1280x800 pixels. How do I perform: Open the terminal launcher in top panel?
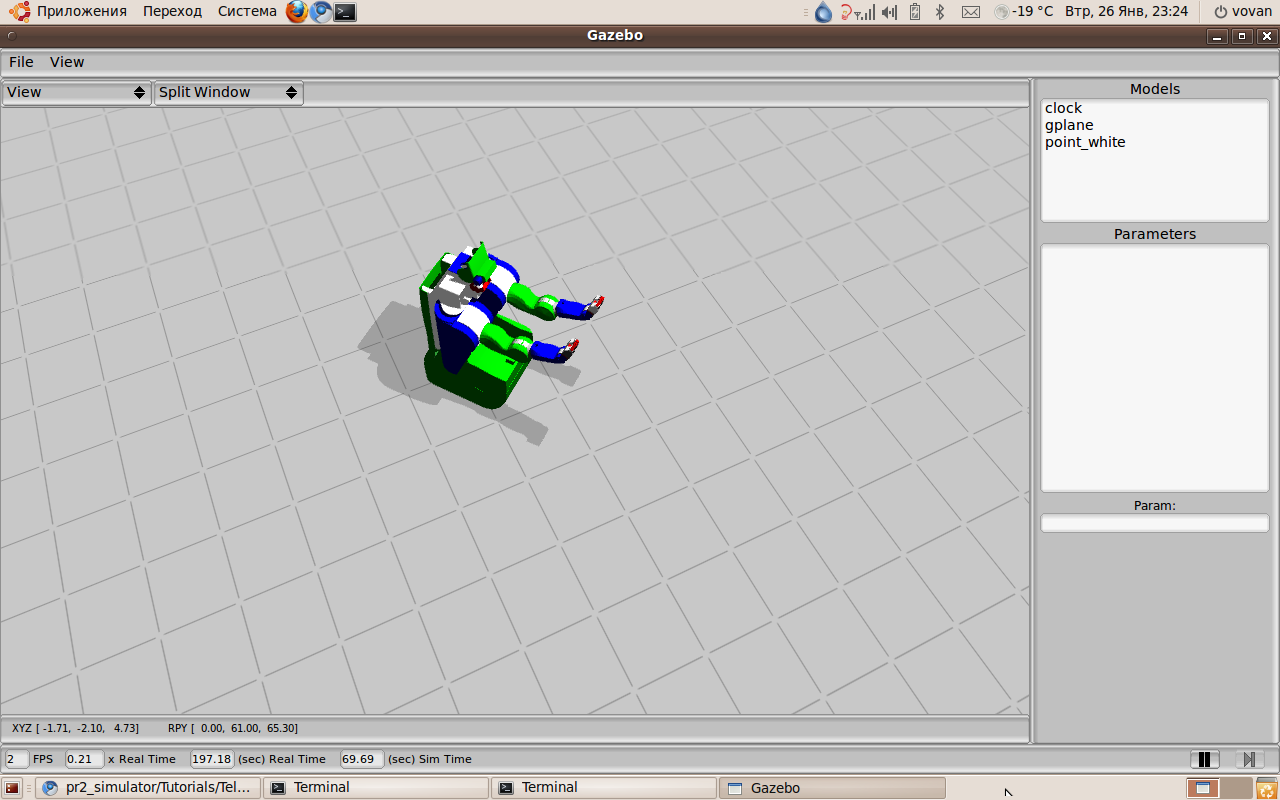click(345, 12)
